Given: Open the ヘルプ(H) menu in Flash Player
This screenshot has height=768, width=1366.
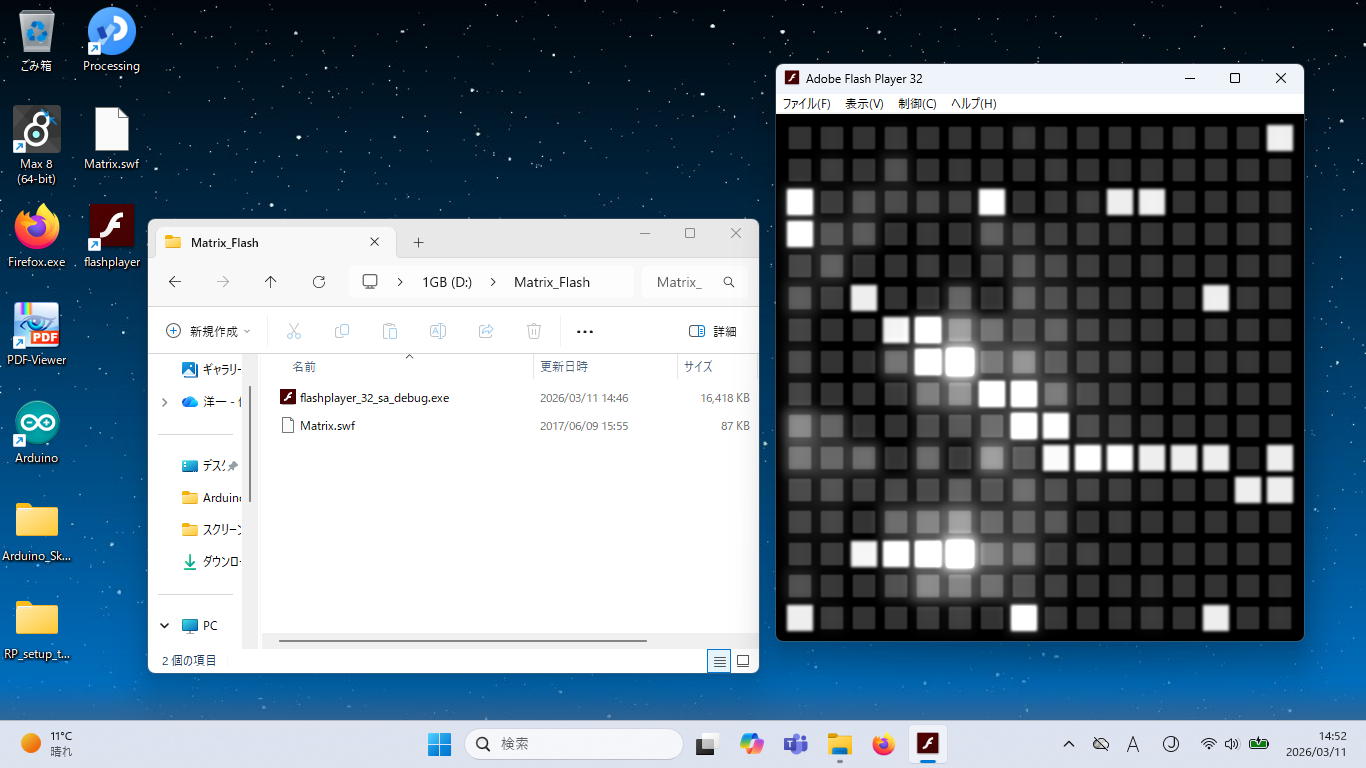Looking at the screenshot, I should pos(973,103).
